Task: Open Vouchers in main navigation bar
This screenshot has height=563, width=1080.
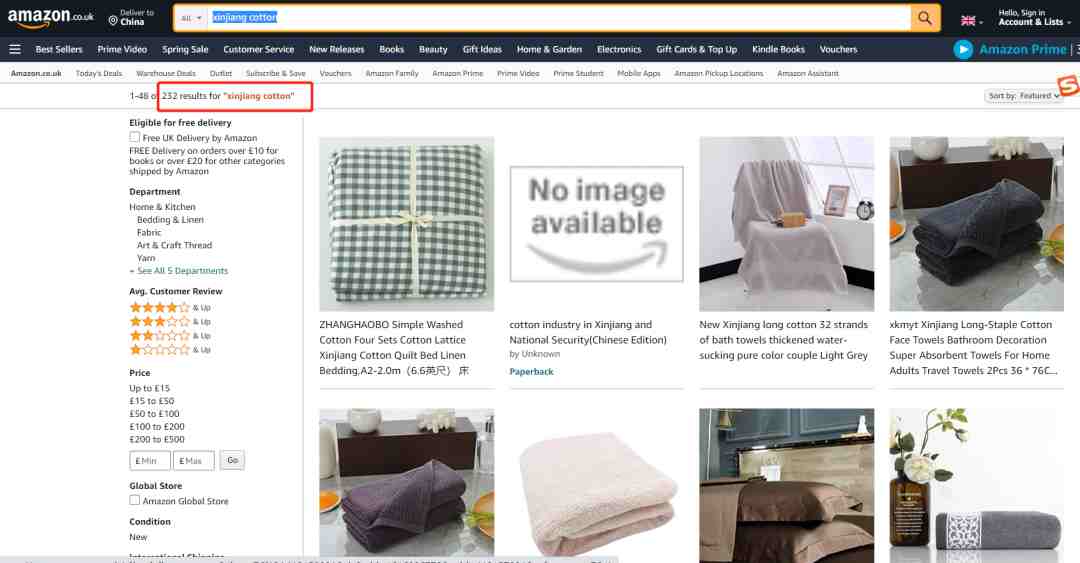Action: click(838, 50)
